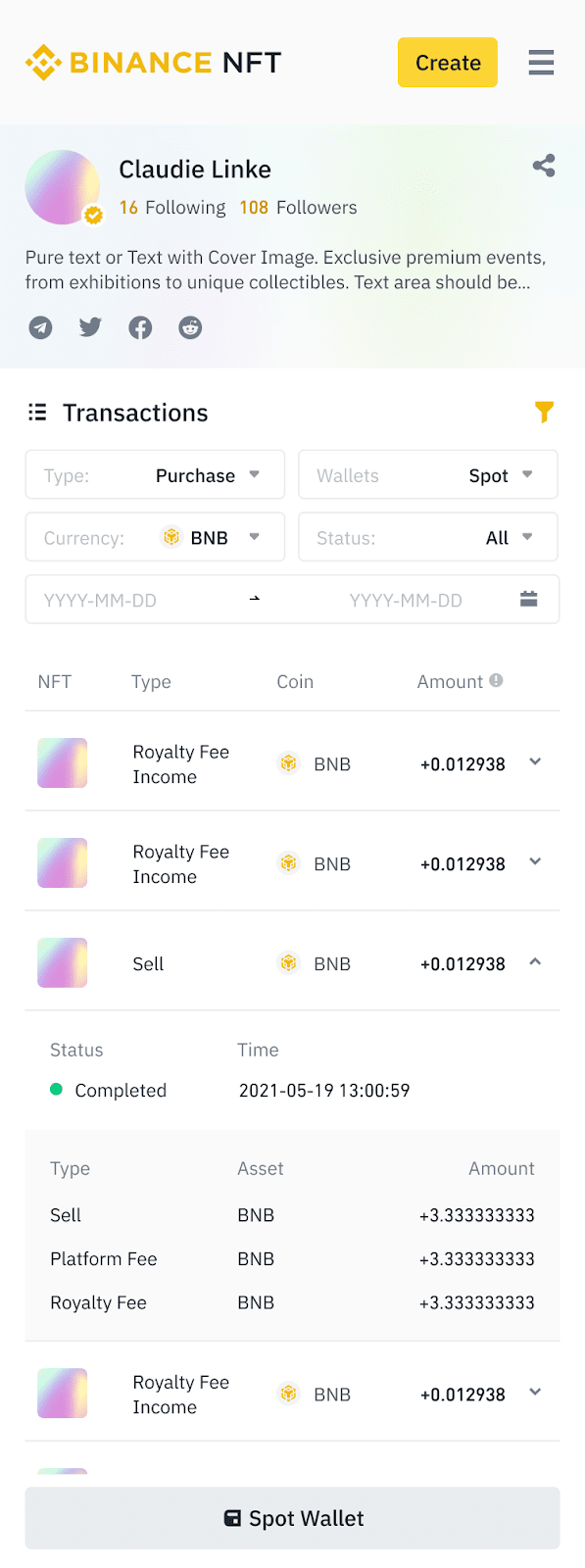View the 108 Followers list
This screenshot has width=585, height=1568.
click(x=298, y=208)
